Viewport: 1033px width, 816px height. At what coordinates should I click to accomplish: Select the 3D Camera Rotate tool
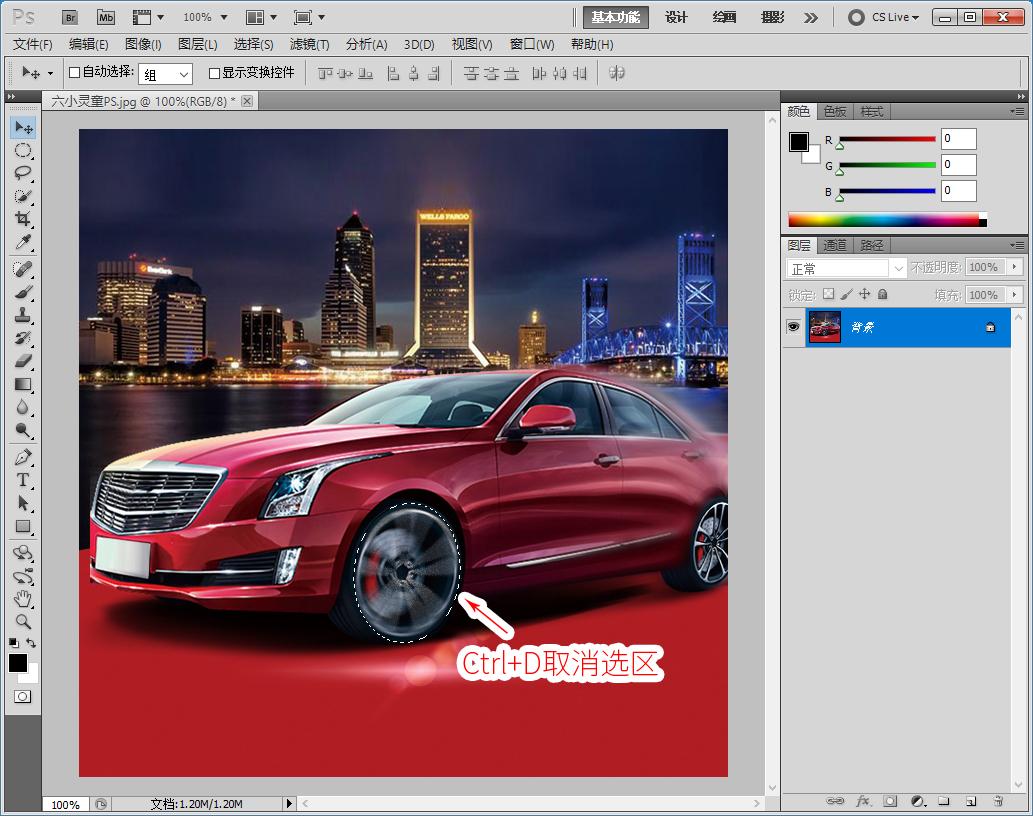(x=23, y=576)
